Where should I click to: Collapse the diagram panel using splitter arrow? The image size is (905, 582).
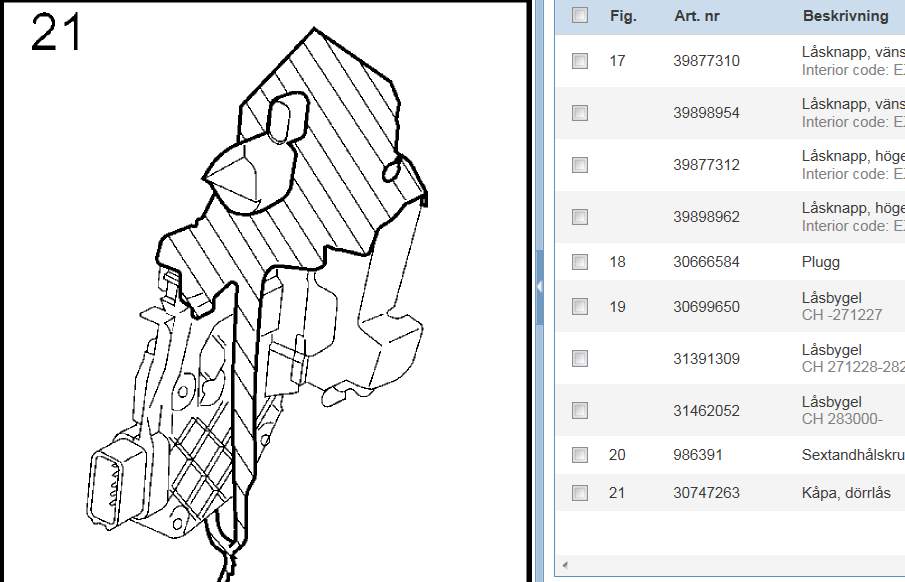(541, 287)
